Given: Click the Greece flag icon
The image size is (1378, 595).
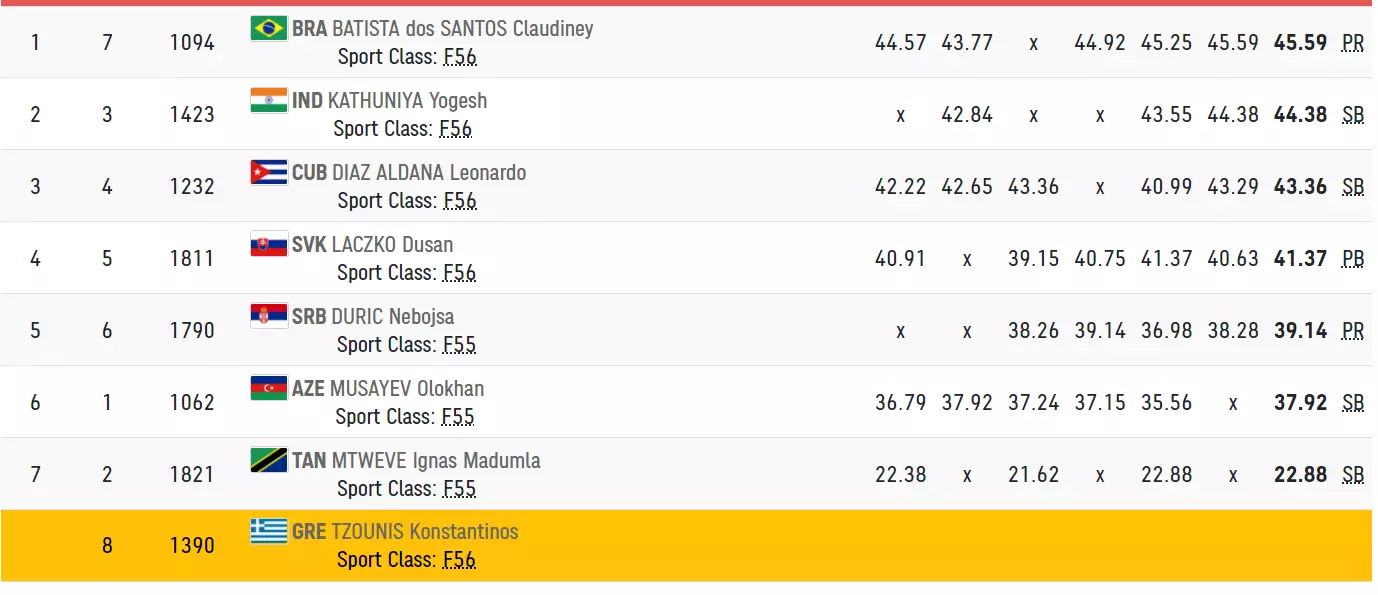Looking at the screenshot, I should click(268, 532).
